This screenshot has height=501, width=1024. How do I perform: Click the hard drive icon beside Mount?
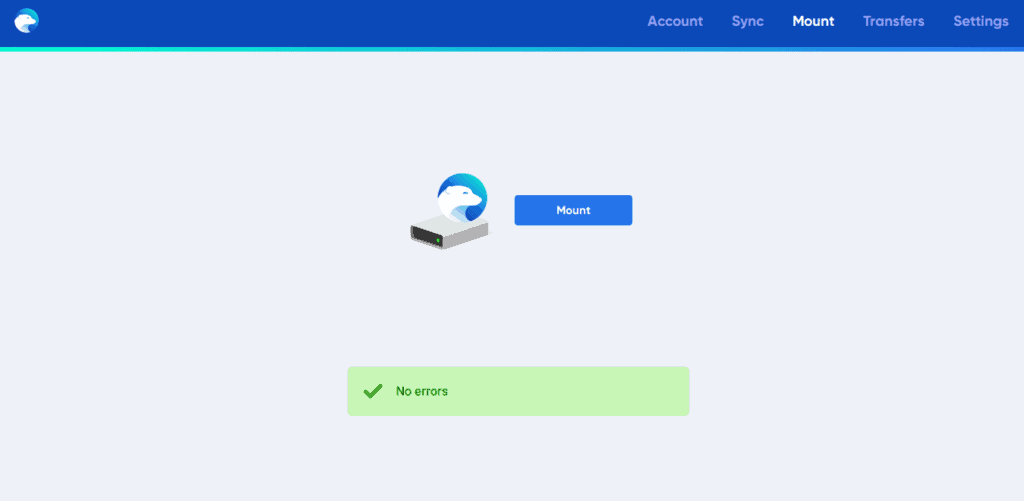pos(449,233)
